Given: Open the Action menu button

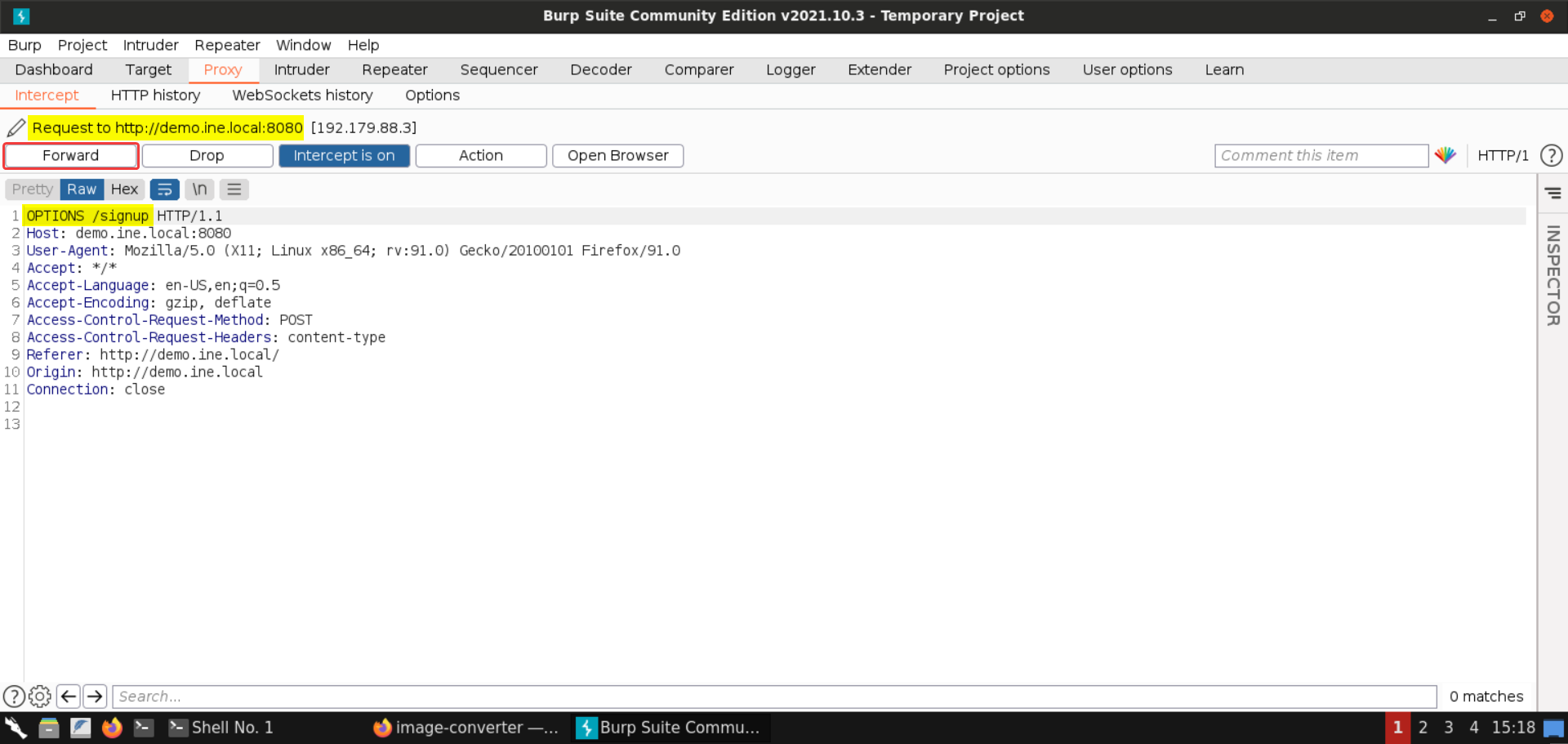Looking at the screenshot, I should 481,156.
